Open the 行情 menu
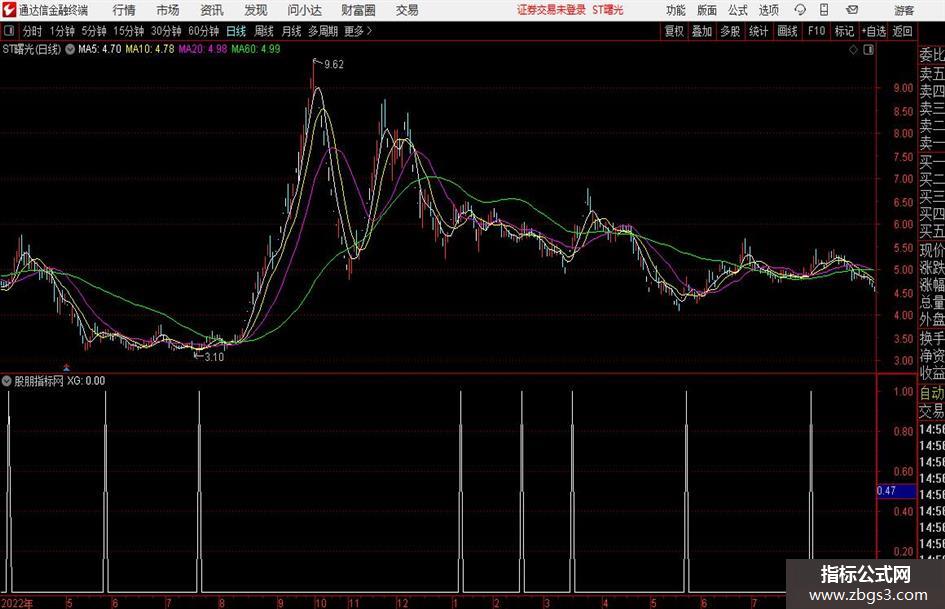The height and width of the screenshot is (609, 945). [124, 10]
